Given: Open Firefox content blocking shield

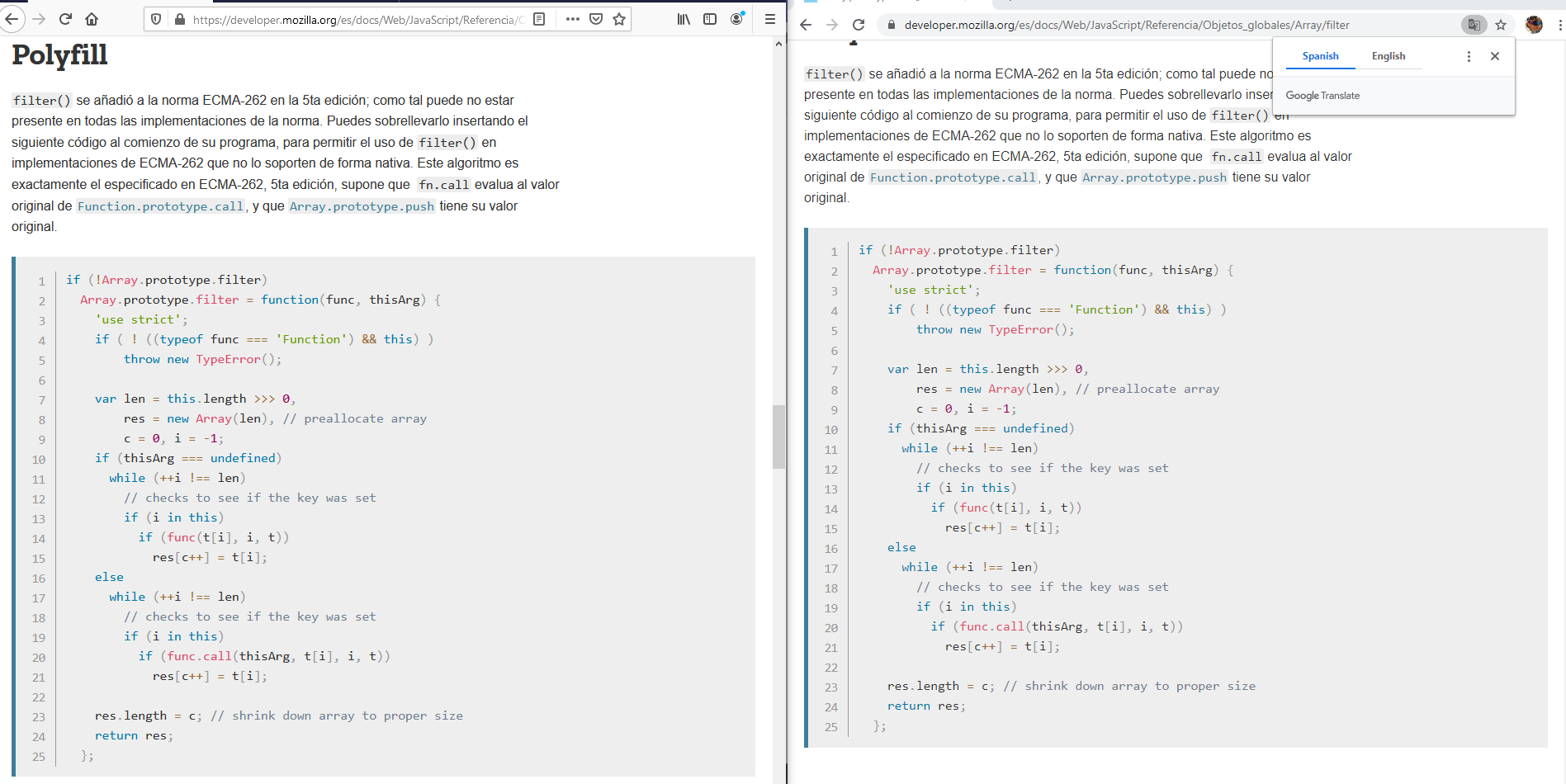Looking at the screenshot, I should coord(154,18).
